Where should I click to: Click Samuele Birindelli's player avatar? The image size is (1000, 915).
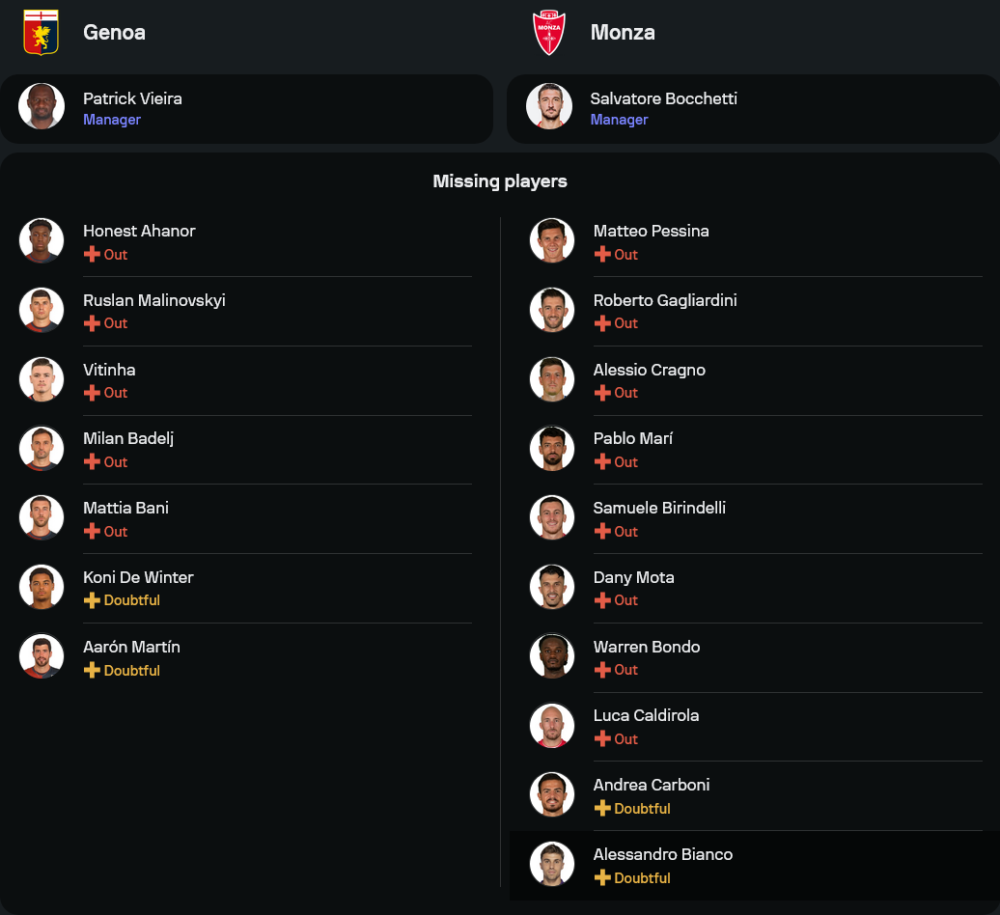(552, 517)
